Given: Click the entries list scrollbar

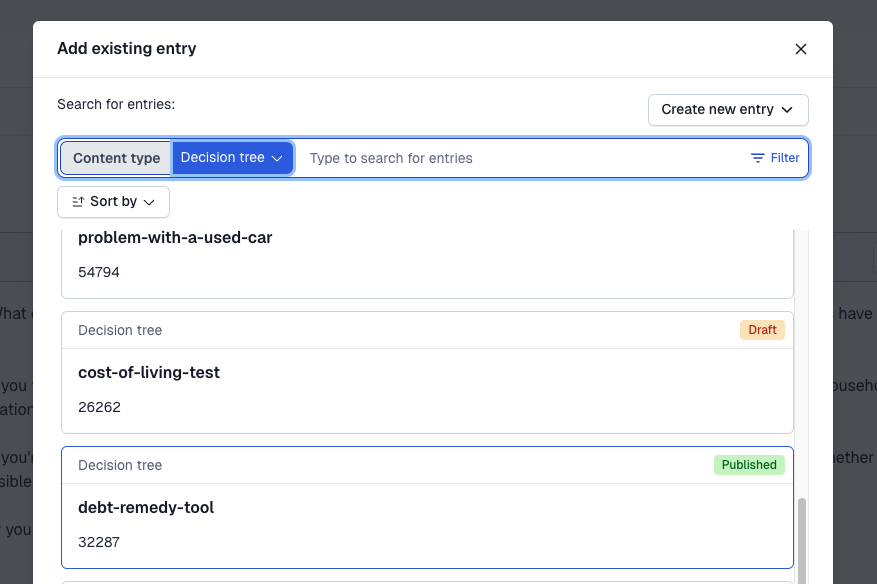Looking at the screenshot, I should [x=801, y=540].
